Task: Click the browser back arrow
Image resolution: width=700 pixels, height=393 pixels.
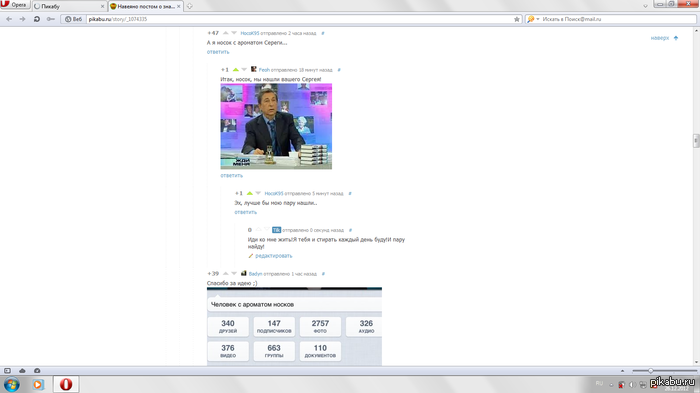Action: tap(9, 19)
